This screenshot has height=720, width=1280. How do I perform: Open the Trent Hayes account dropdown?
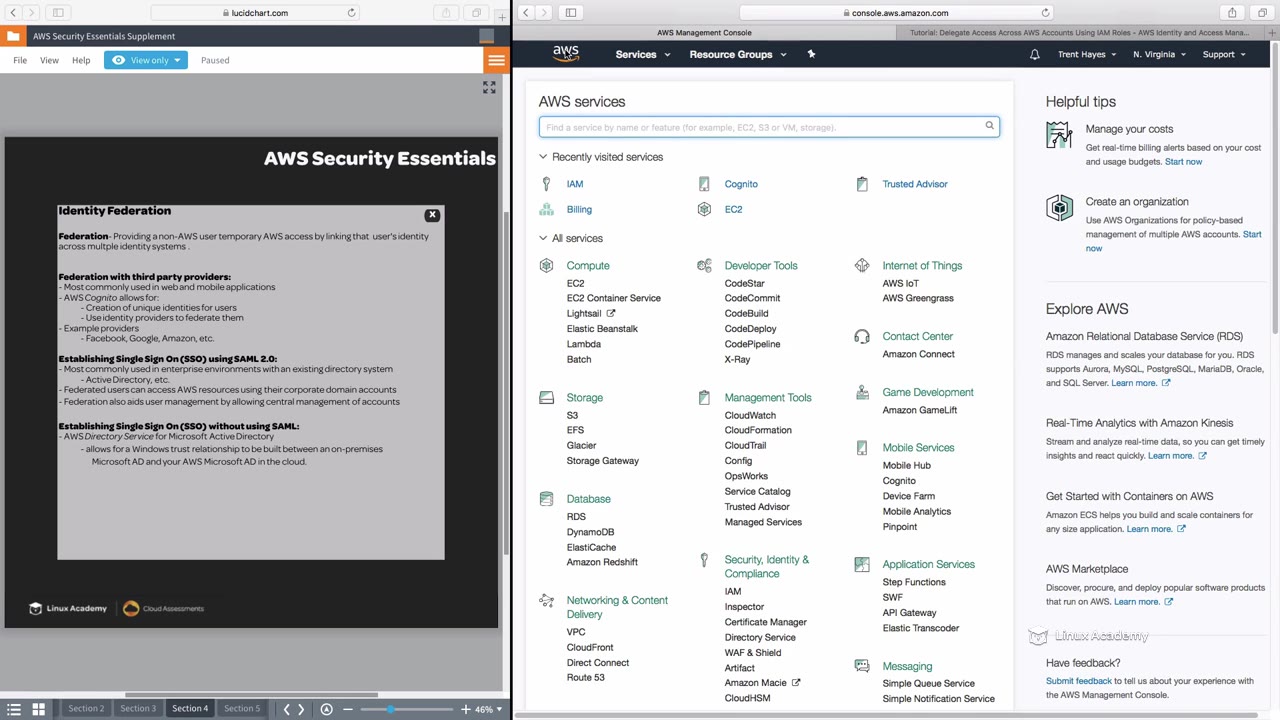(1087, 54)
